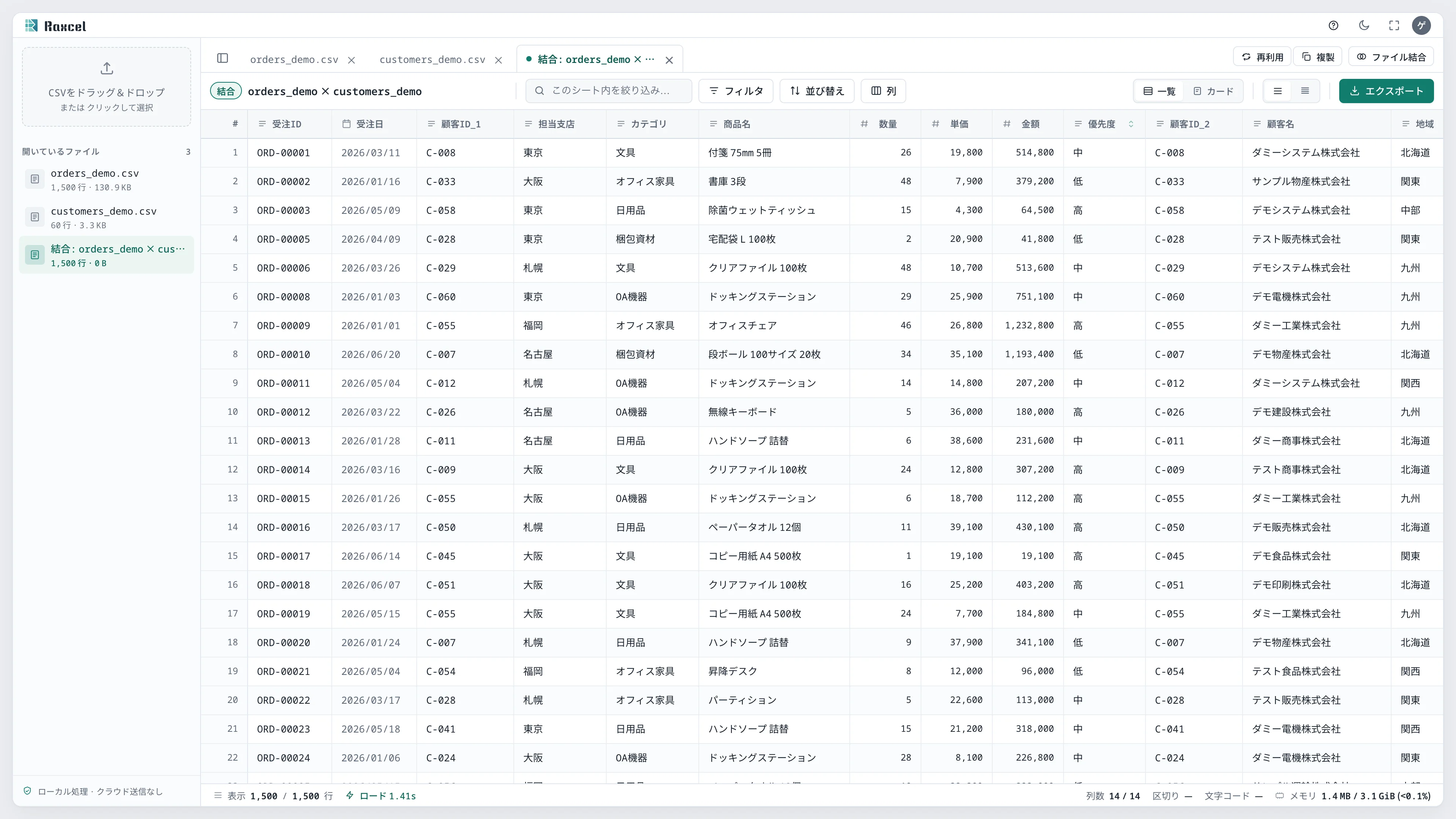Select row number 10
The height and width of the screenshot is (819, 1456).
point(224,412)
